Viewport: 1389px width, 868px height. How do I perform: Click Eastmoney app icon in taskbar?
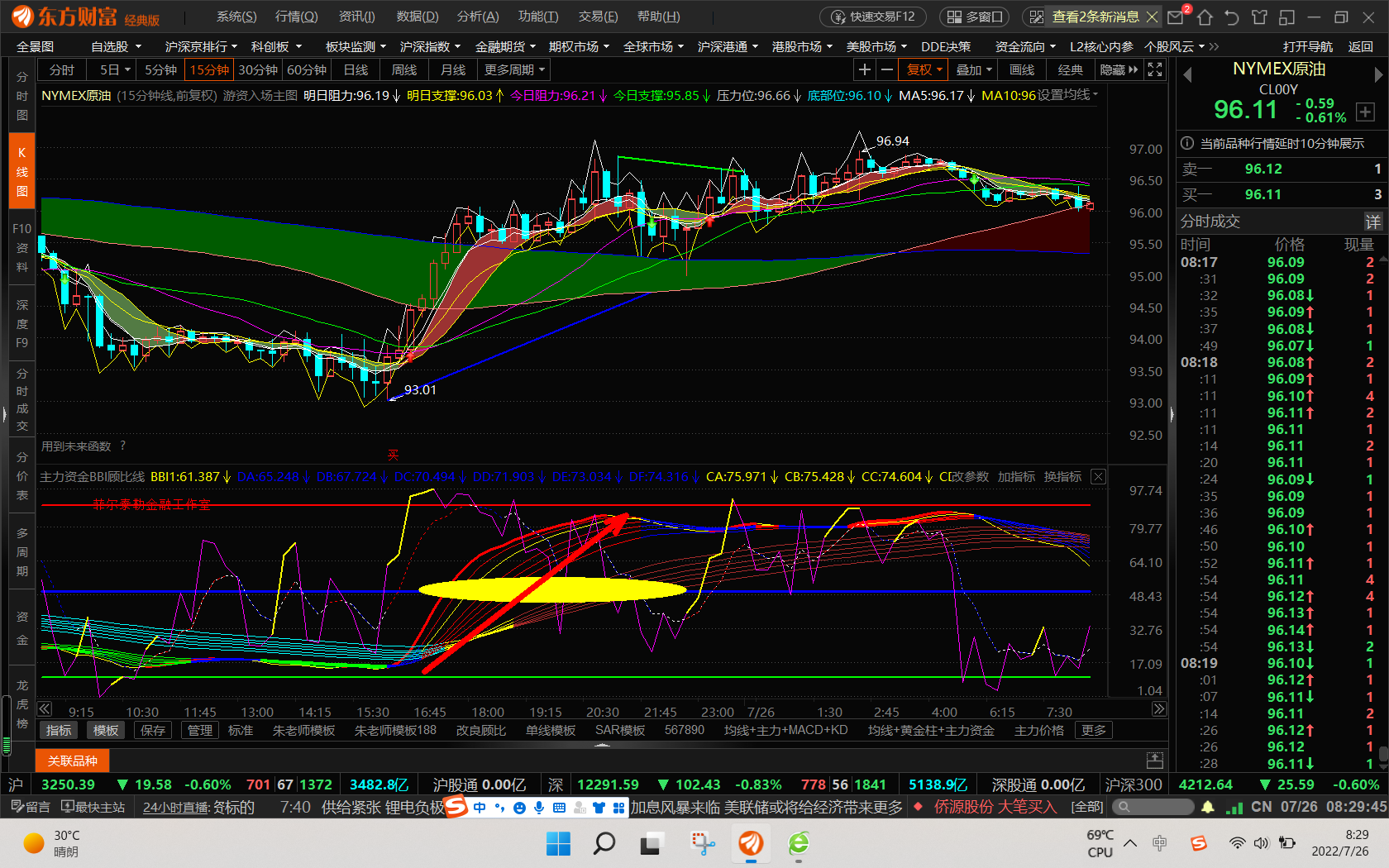pos(751,843)
